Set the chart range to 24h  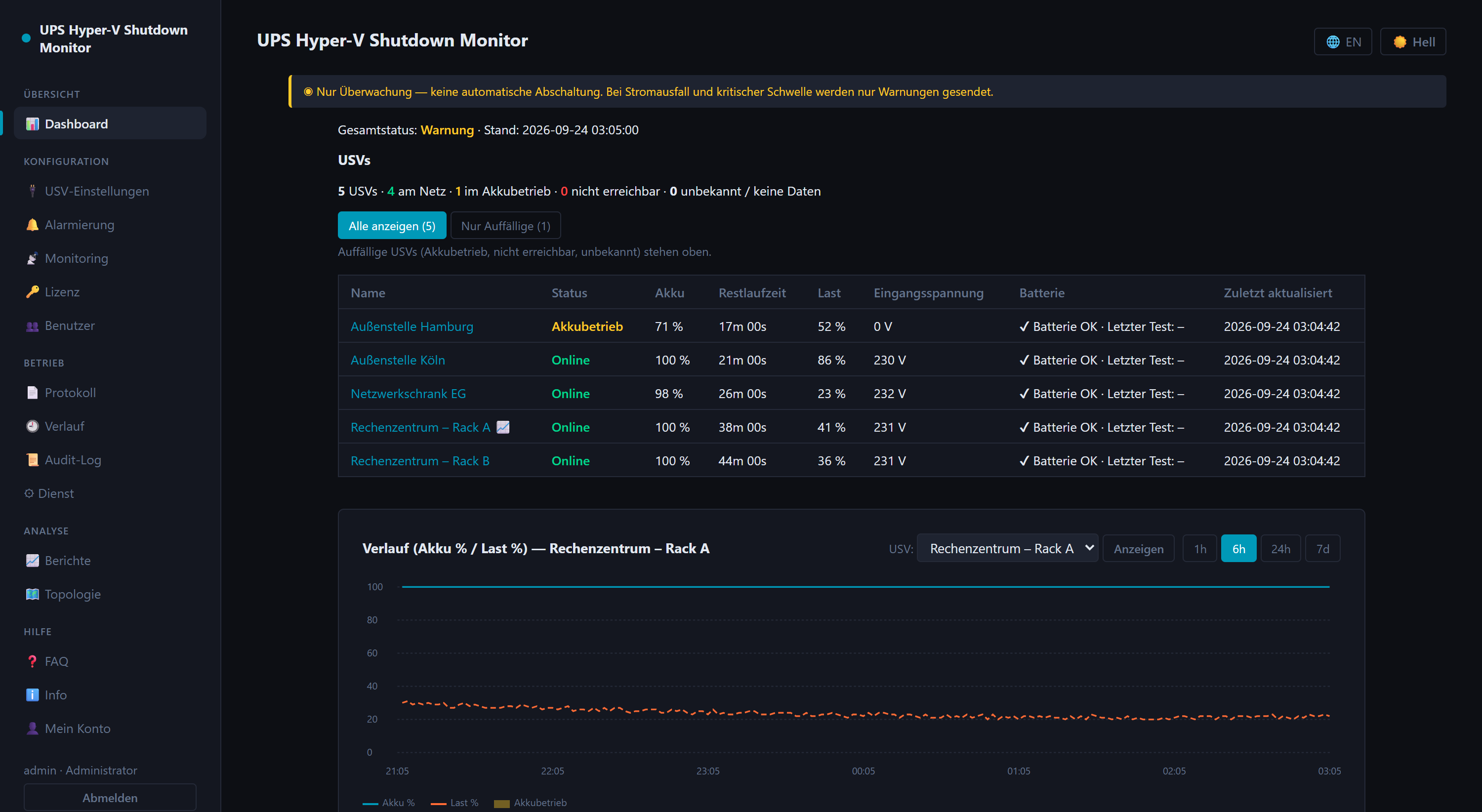coord(1280,549)
